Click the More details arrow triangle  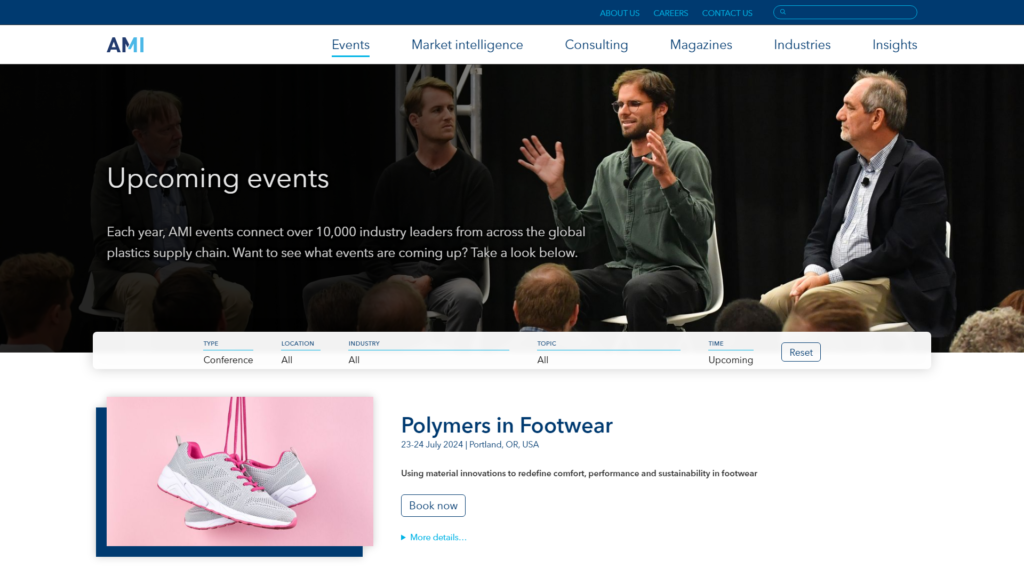pyautogui.click(x=403, y=537)
